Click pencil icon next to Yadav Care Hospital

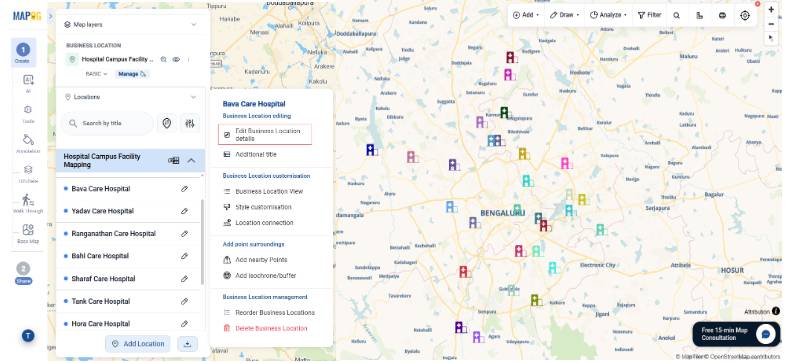tap(184, 211)
